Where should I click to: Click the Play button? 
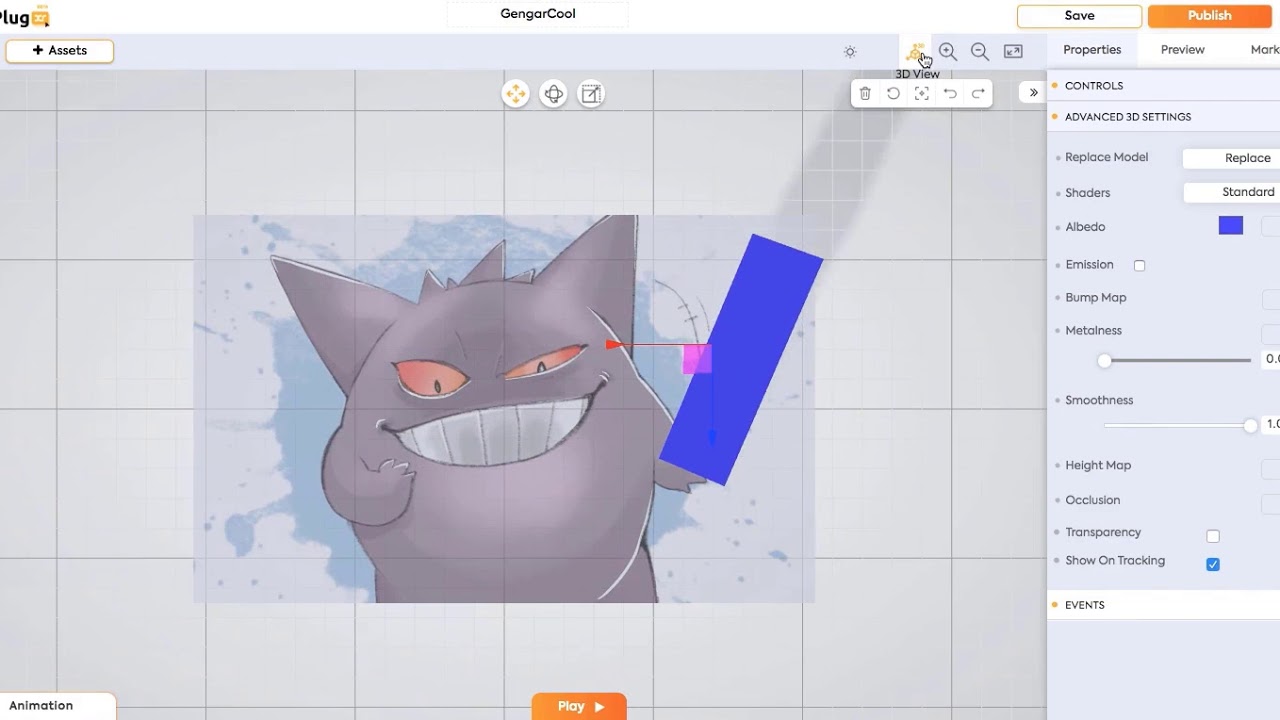click(579, 706)
